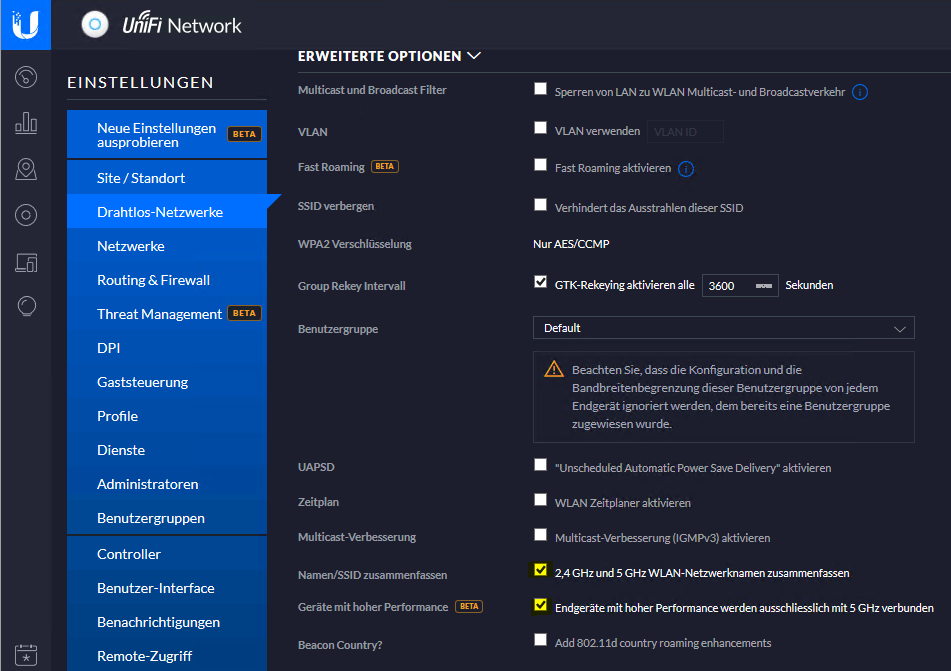Open the Insights lightbulb icon
Viewport: 951px width, 671px height.
pos(26,306)
